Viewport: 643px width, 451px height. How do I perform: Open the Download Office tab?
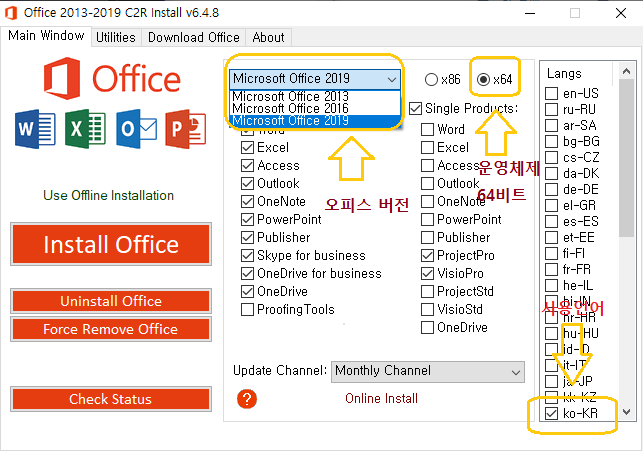(194, 37)
